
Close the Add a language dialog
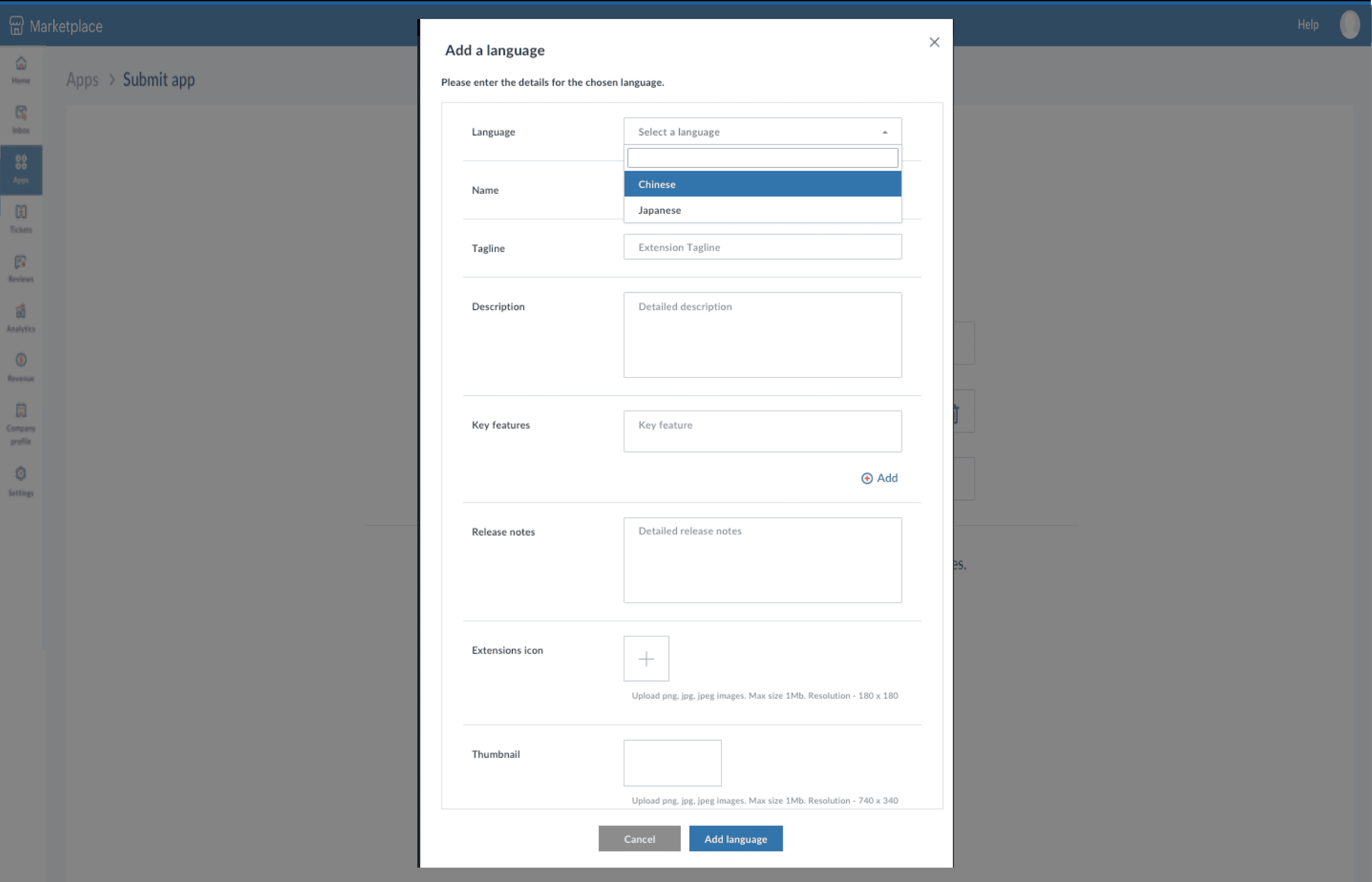(x=934, y=42)
